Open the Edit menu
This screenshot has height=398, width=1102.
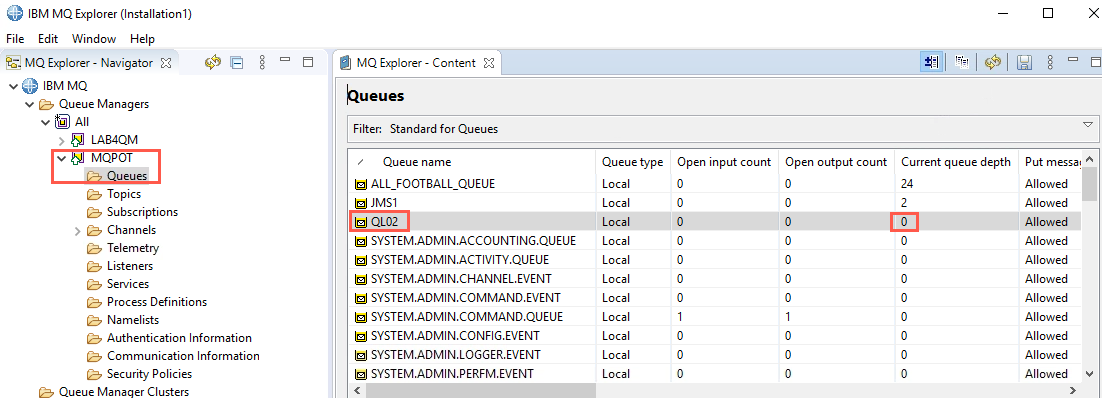[x=48, y=39]
